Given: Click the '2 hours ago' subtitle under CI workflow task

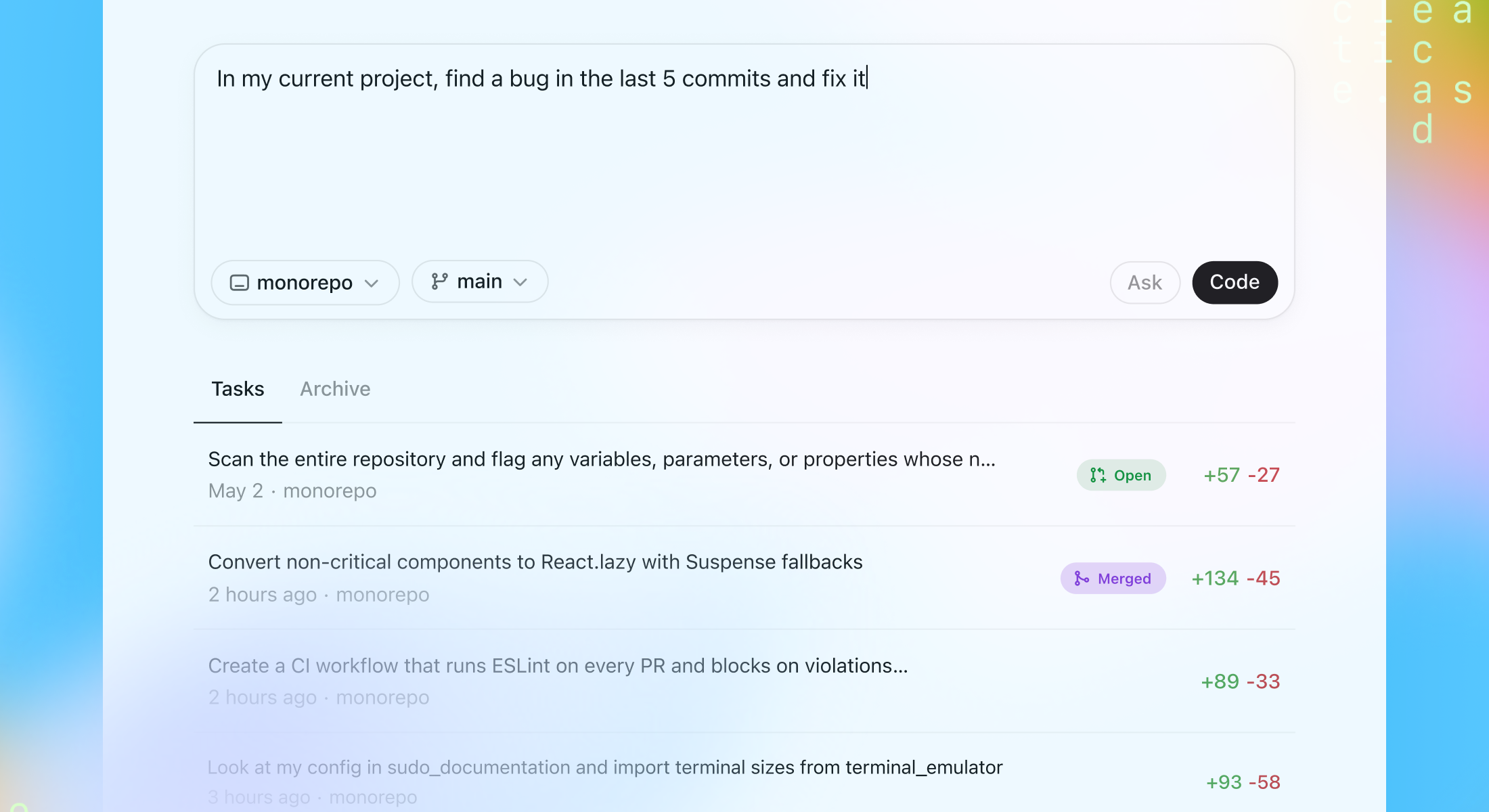Looking at the screenshot, I should [263, 698].
